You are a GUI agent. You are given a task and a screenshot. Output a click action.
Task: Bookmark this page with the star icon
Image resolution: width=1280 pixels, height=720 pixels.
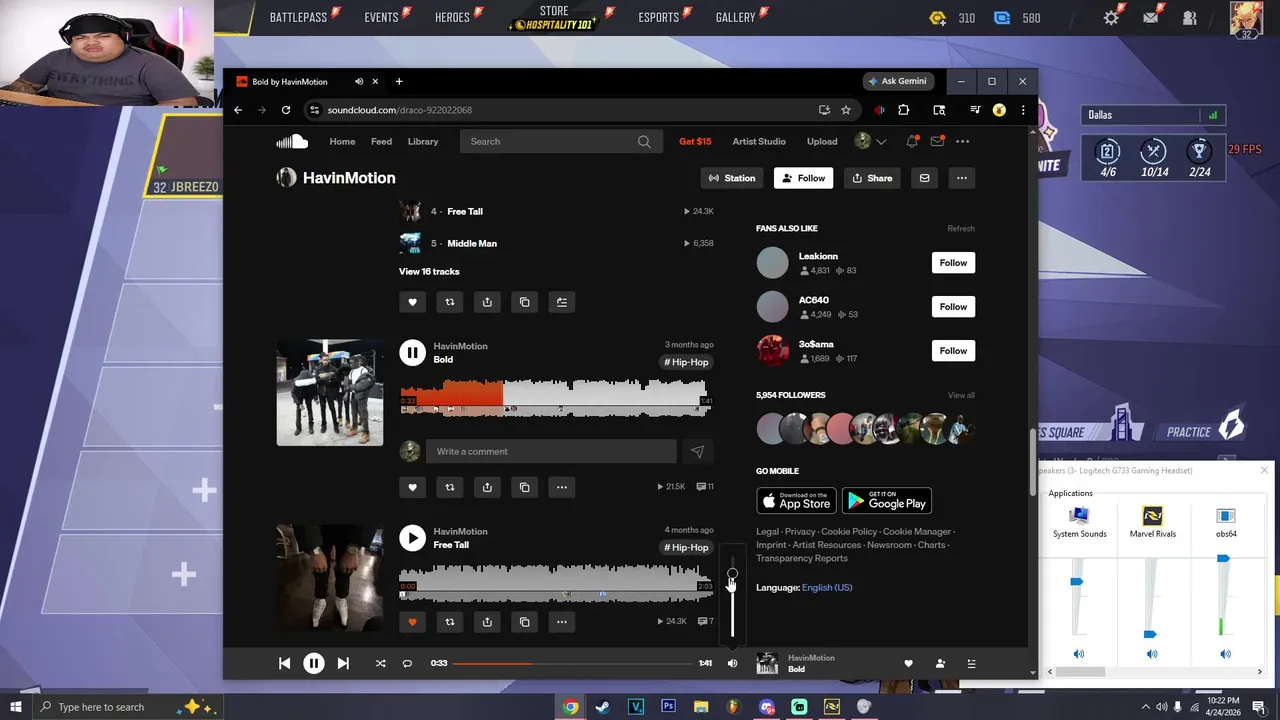click(x=846, y=110)
